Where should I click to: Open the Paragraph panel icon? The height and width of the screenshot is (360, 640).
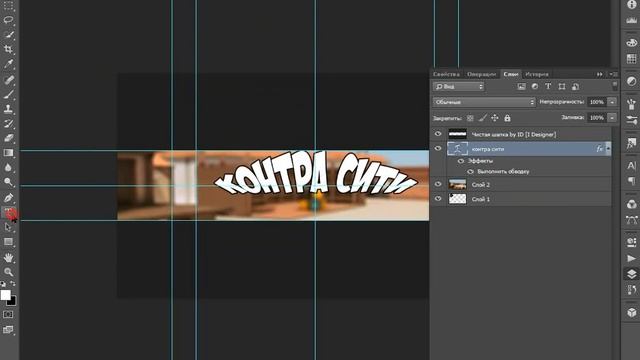(x=631, y=181)
